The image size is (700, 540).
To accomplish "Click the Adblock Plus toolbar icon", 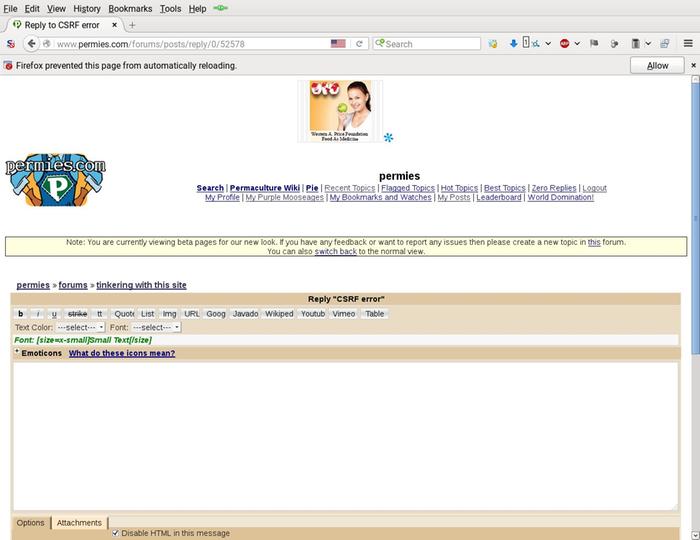I will pyautogui.click(x=565, y=44).
